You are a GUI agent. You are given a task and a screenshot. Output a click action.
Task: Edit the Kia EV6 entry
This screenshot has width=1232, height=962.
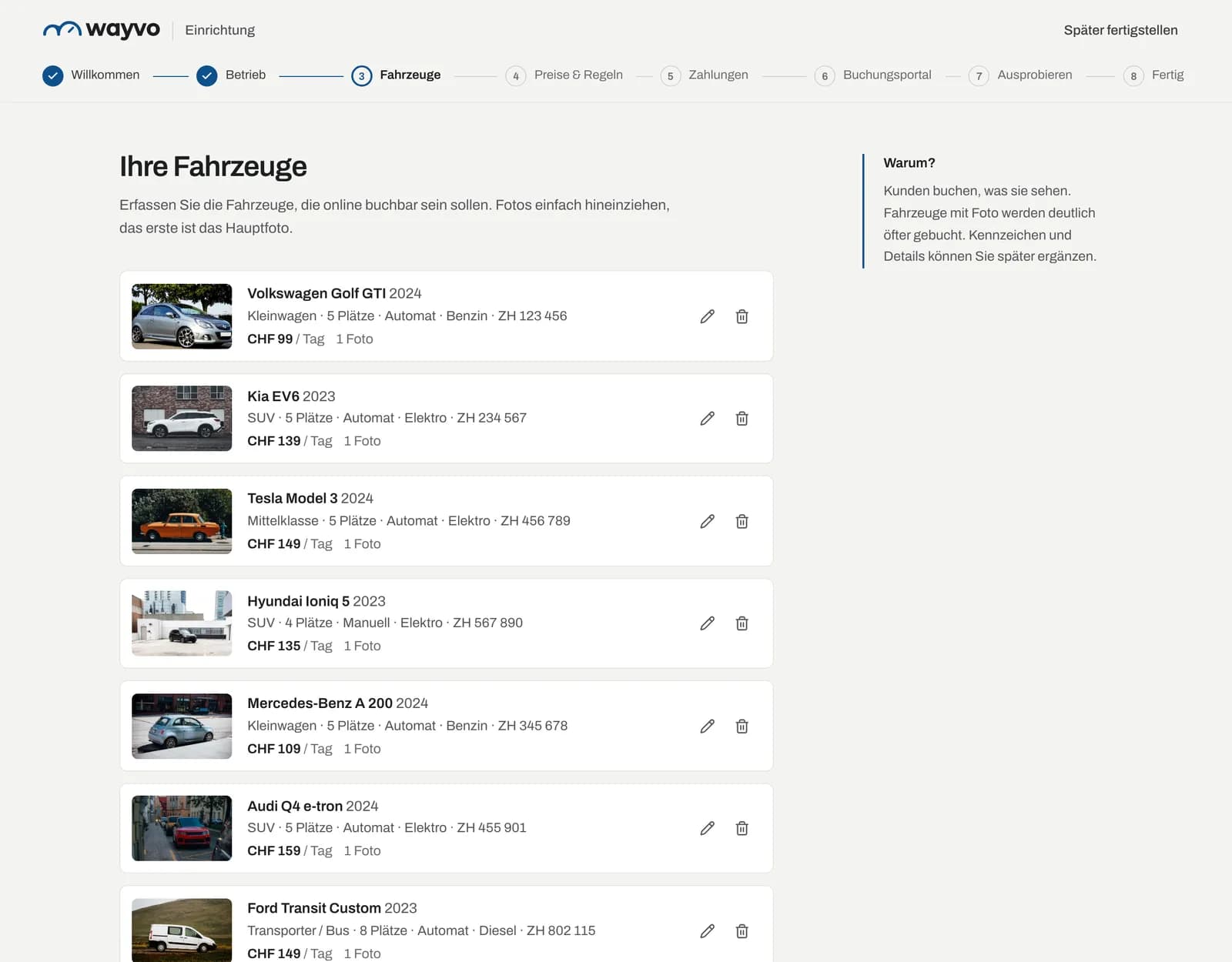point(708,419)
